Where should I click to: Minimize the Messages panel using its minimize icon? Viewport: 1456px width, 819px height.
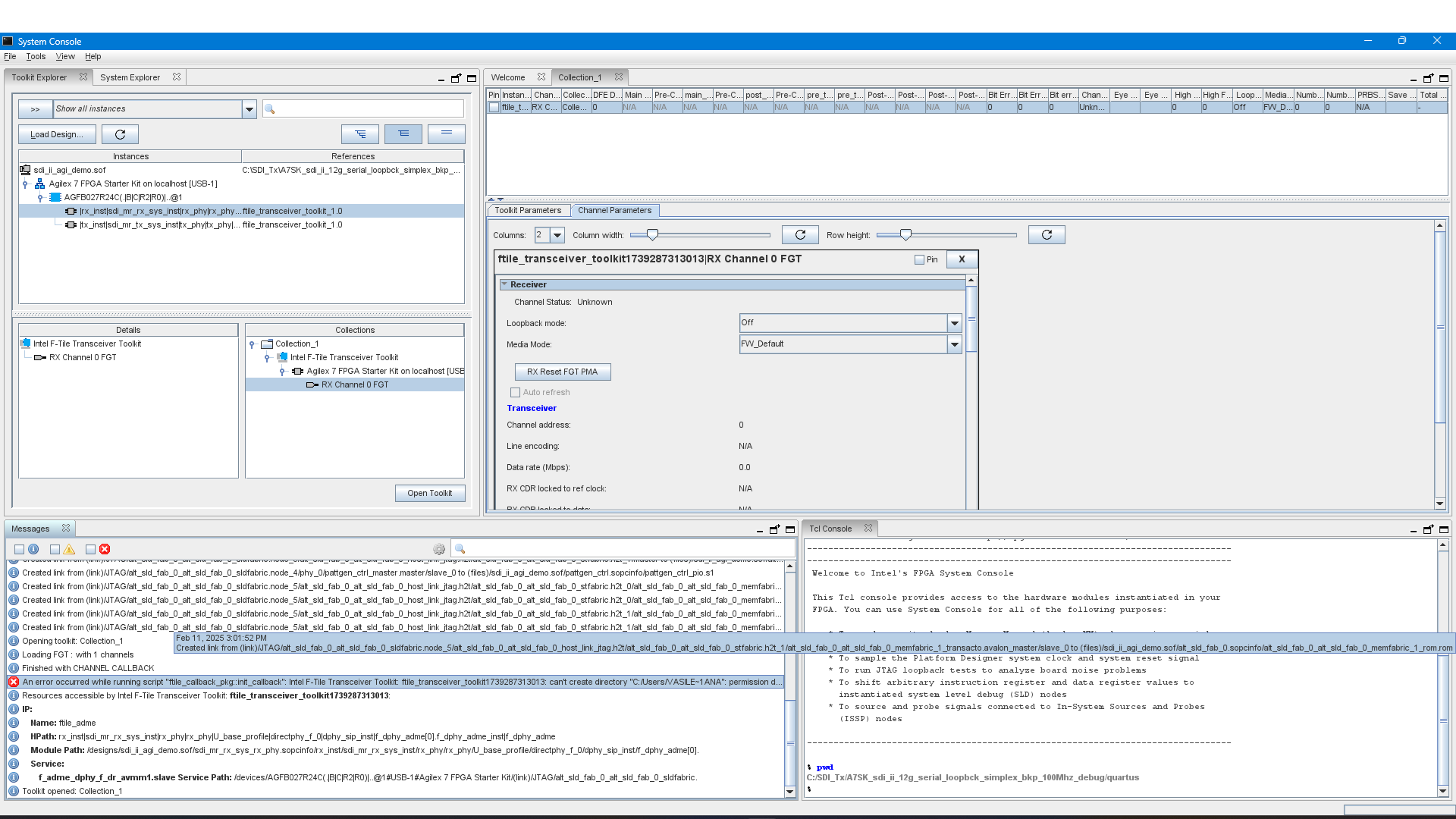(759, 530)
